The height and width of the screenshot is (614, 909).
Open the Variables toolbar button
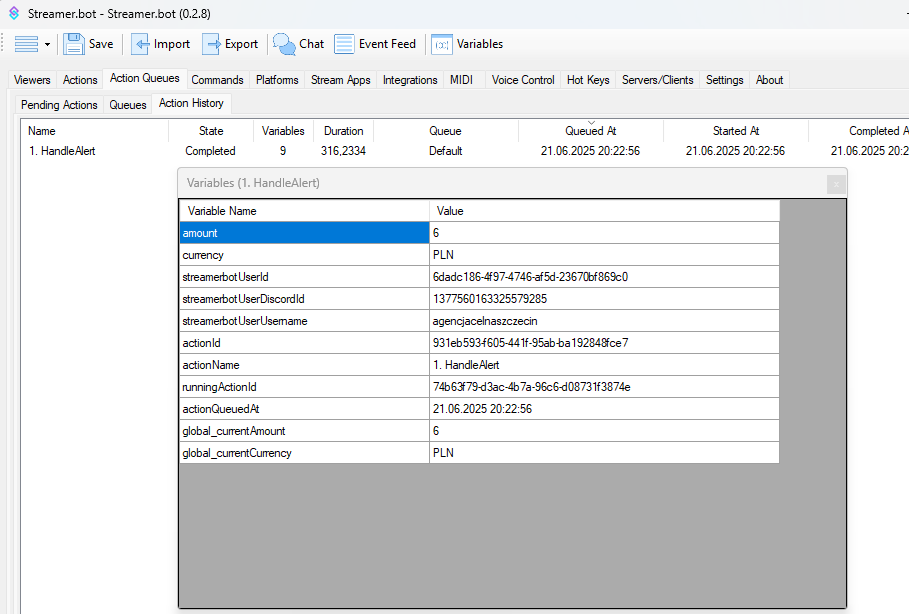[x=467, y=44]
